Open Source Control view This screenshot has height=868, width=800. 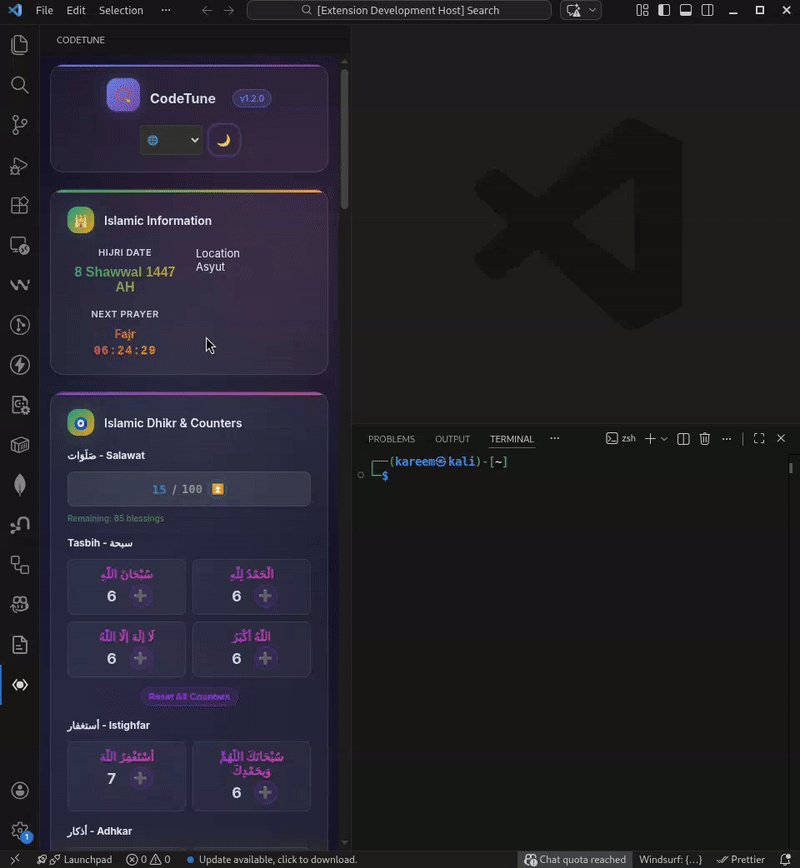(19, 125)
